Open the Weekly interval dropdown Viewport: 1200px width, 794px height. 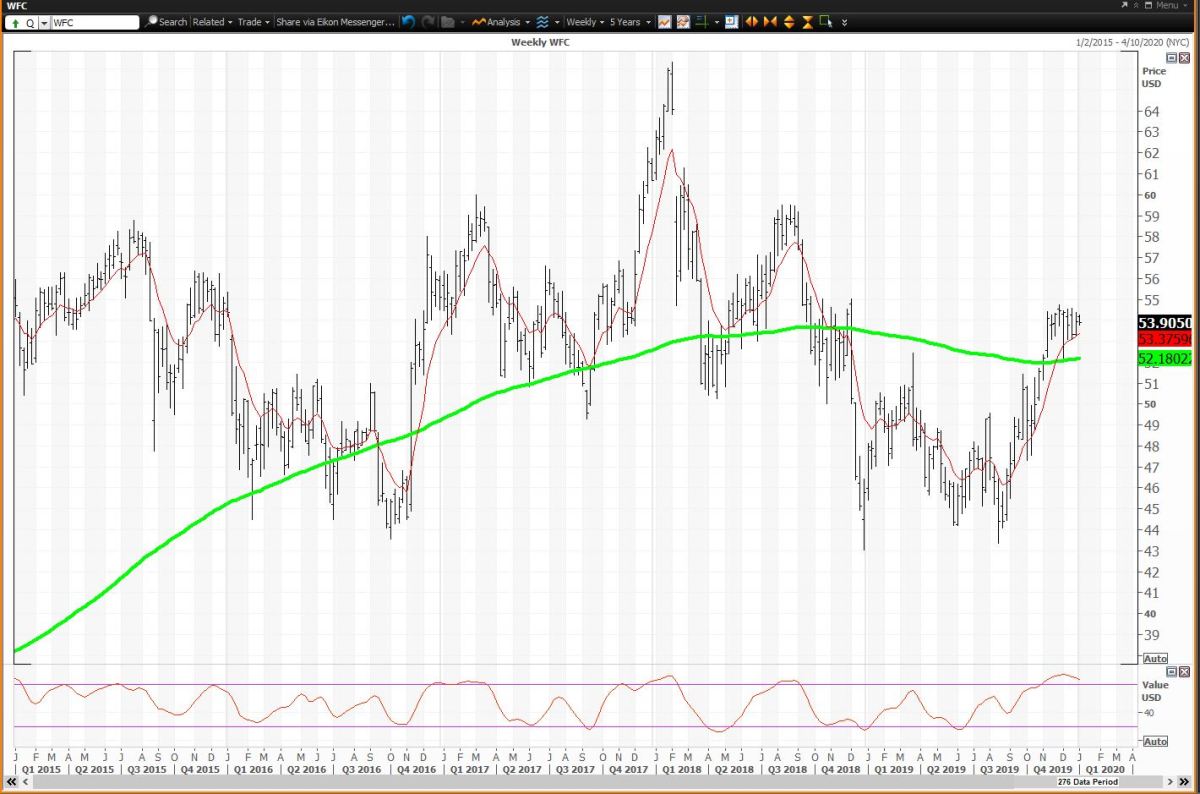[585, 22]
